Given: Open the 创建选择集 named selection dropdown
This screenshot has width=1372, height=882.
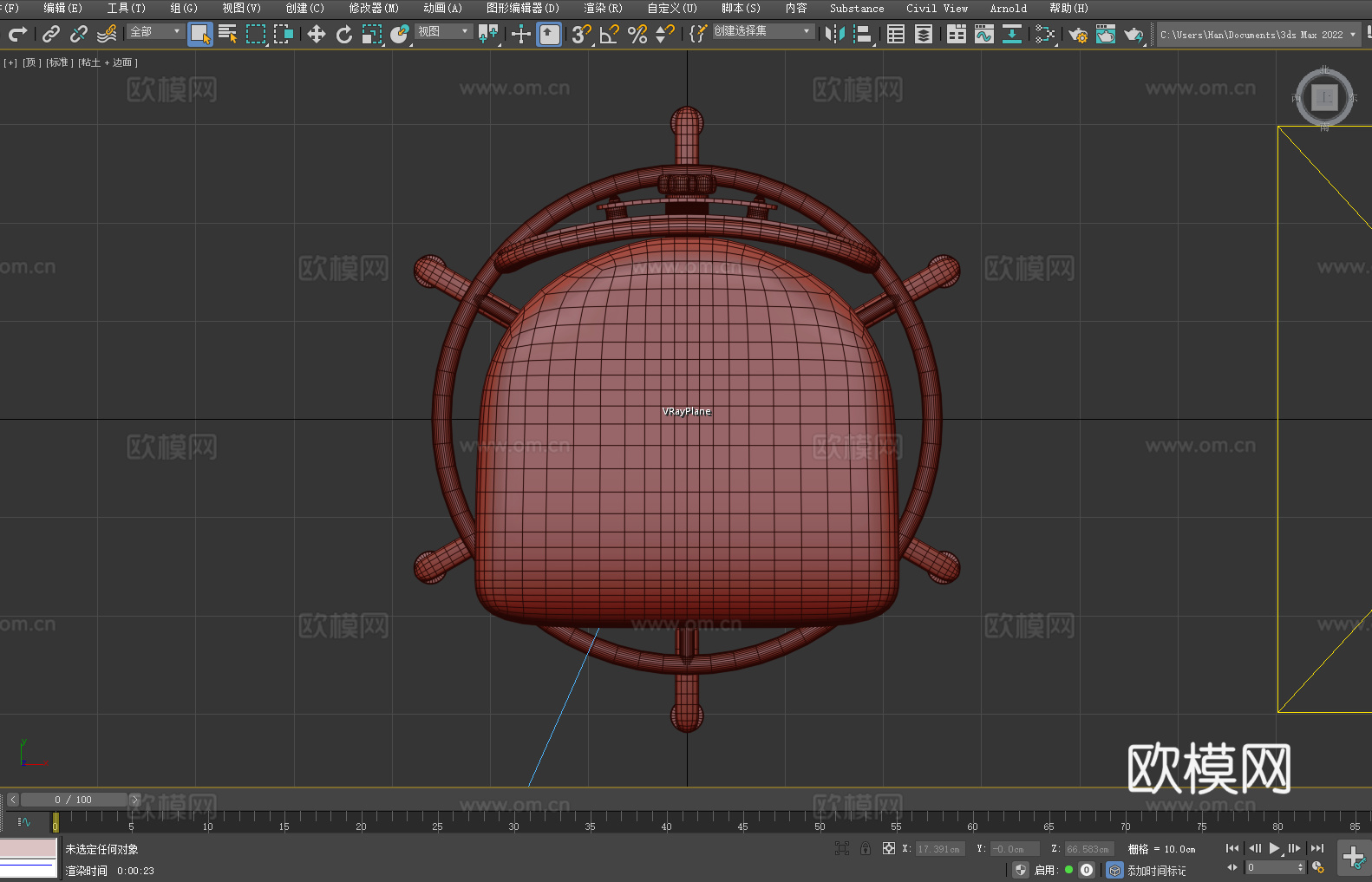Looking at the screenshot, I should (x=762, y=31).
